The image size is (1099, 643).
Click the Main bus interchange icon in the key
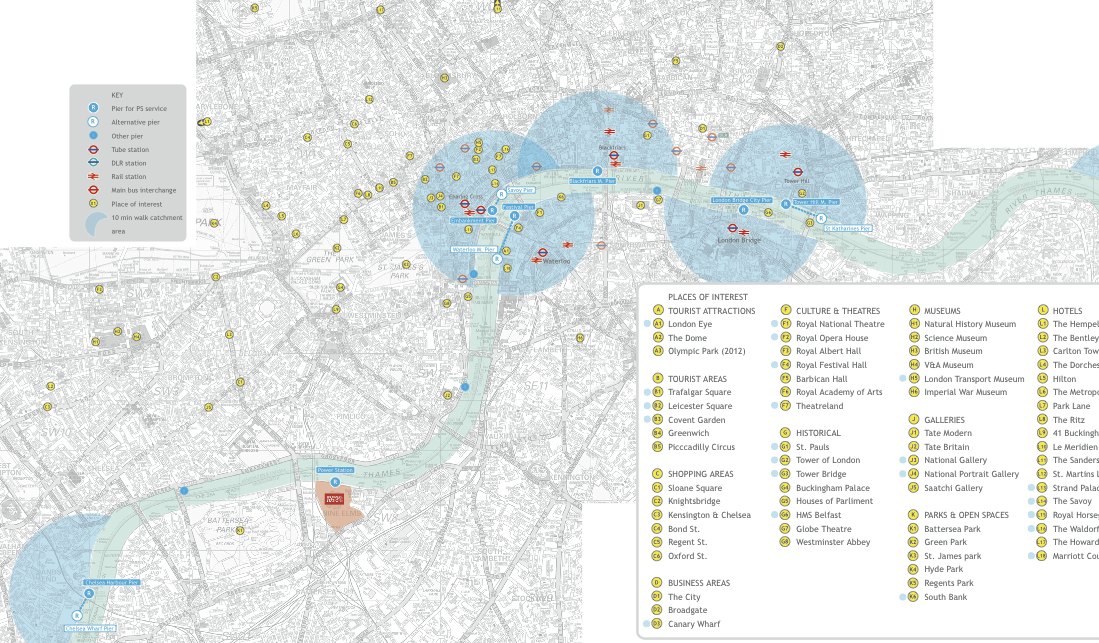click(93, 190)
